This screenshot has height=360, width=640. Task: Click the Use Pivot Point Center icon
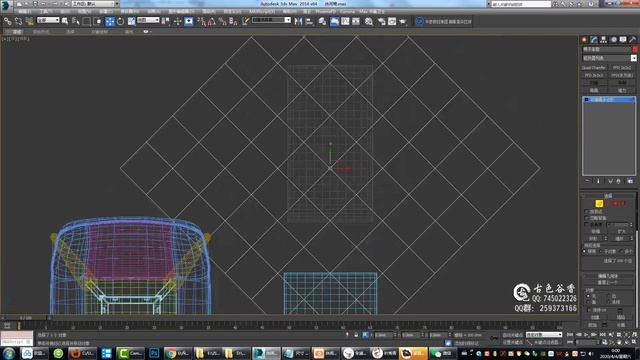[x=165, y=21]
